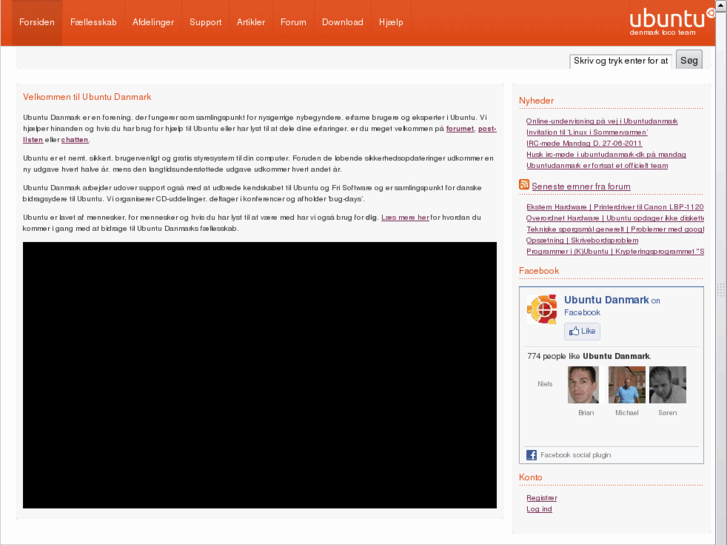Open forum topic 'Tekniske spørgsmål generelt'
727x545 pixels.
(615, 229)
